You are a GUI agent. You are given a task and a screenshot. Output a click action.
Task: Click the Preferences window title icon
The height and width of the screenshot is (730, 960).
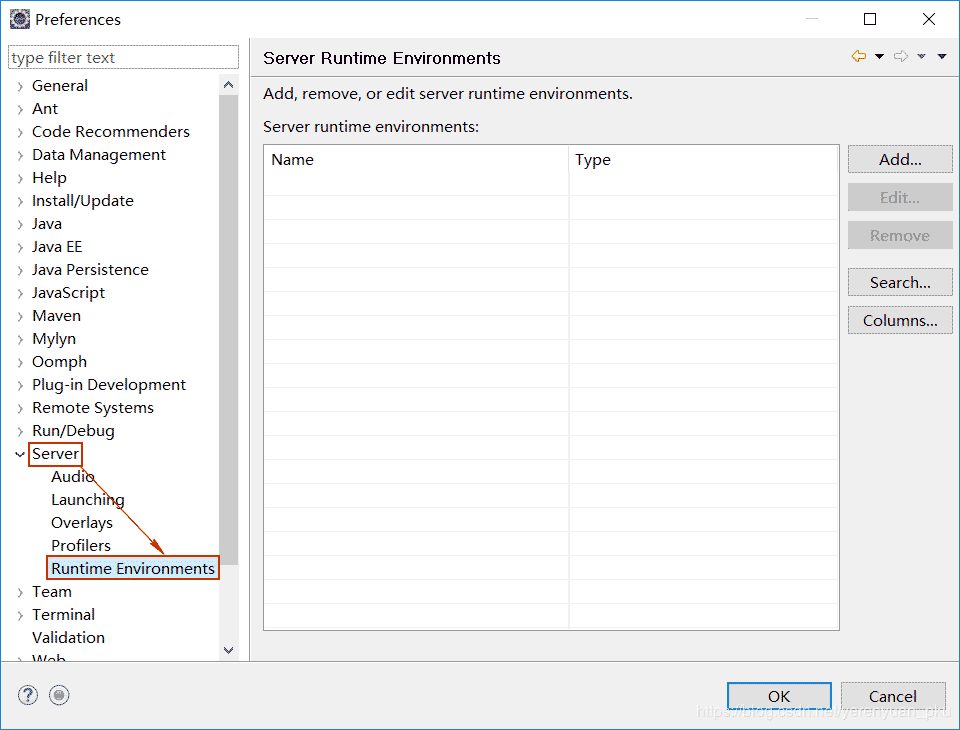20,20
